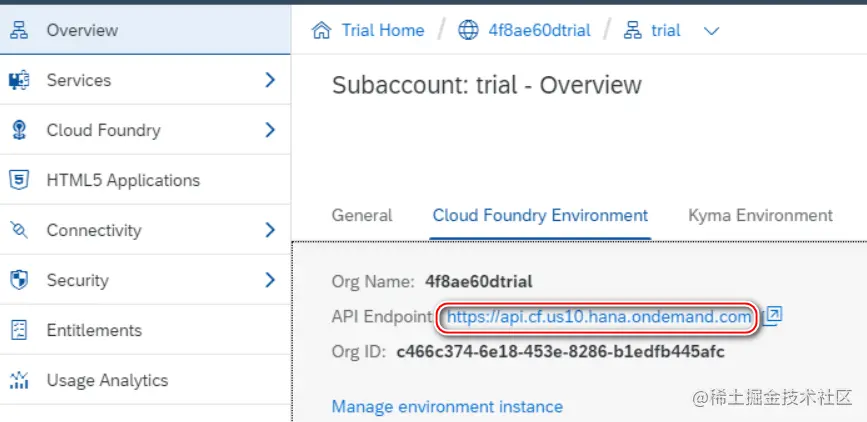Click the subaccount icon beside trial breadcrumb
The width and height of the screenshot is (867, 422).
click(633, 30)
